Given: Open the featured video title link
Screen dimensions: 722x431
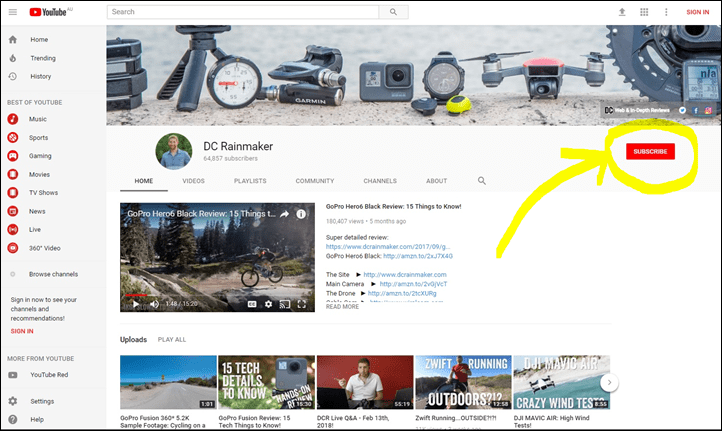Looking at the screenshot, I should (x=393, y=206).
